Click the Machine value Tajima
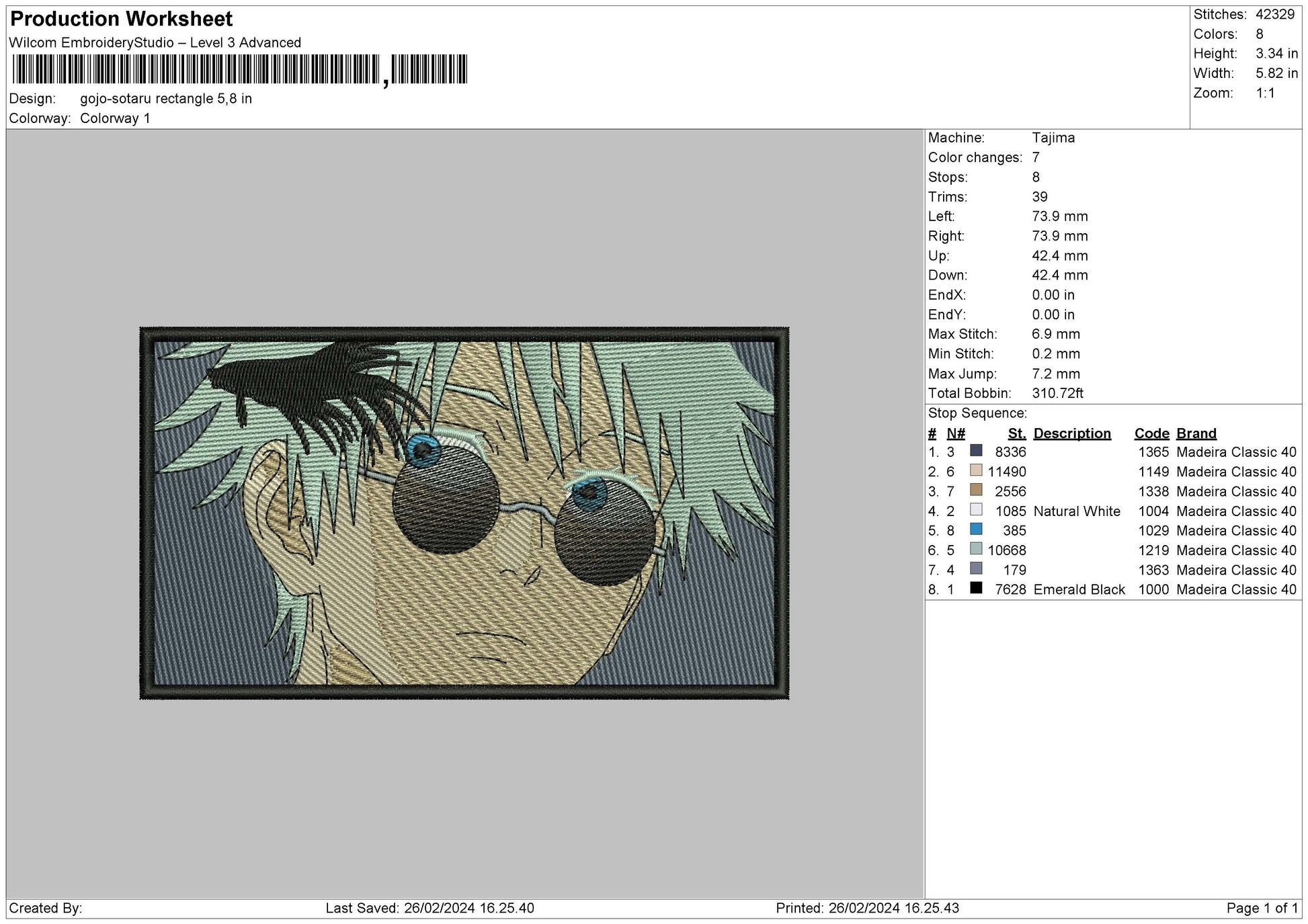Viewport: 1308px width, 924px height. (1053, 138)
